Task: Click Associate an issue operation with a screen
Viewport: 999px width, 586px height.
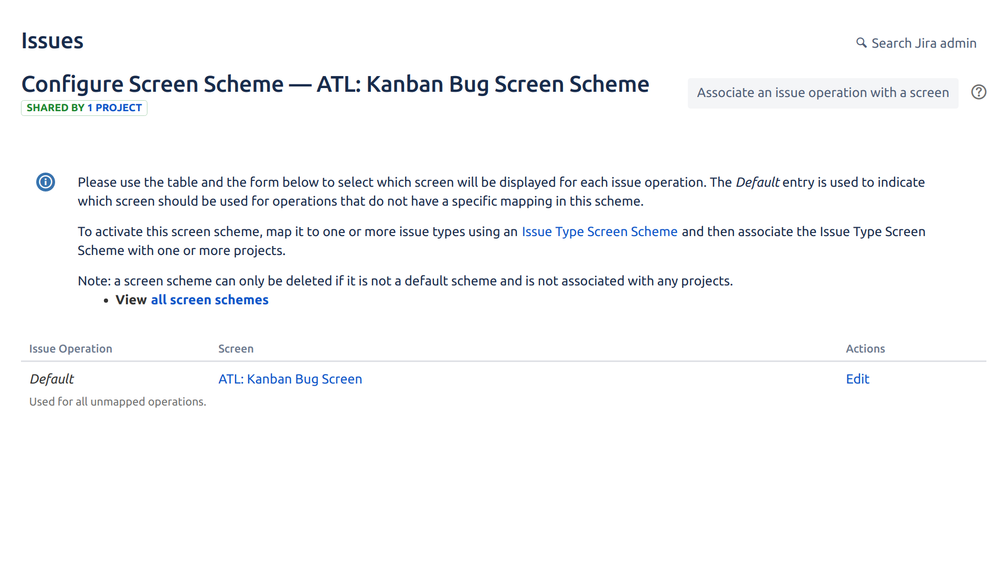Action: pos(823,93)
